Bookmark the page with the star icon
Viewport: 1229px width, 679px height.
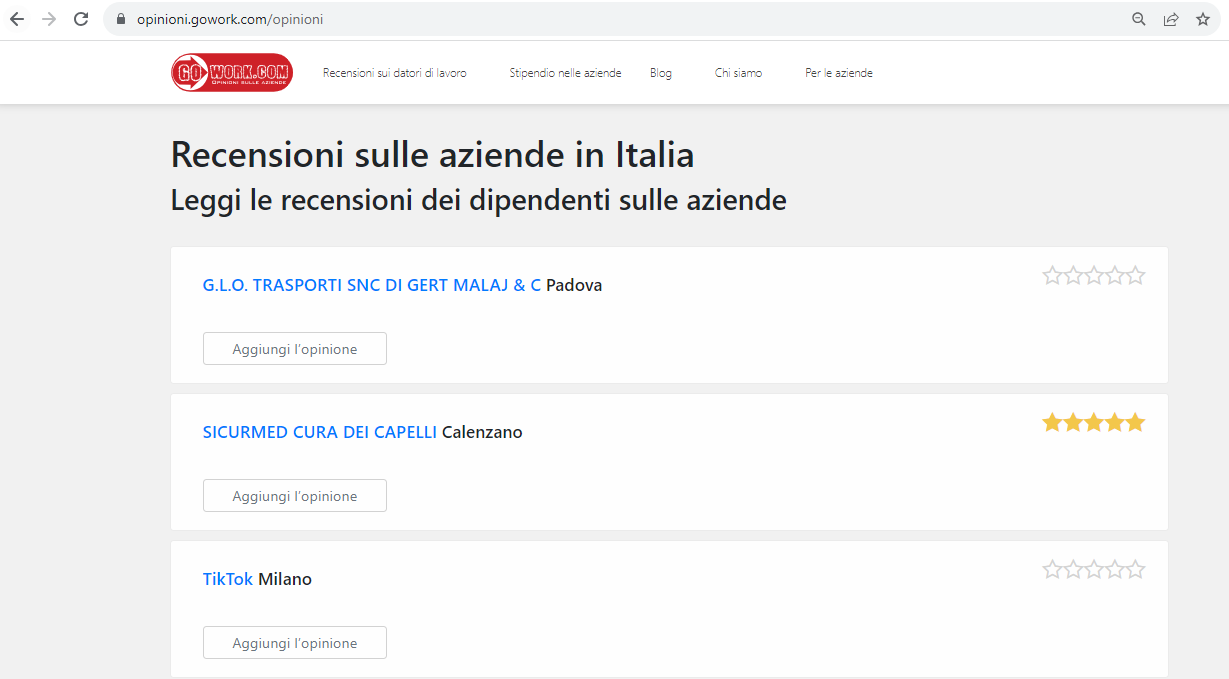(1203, 19)
